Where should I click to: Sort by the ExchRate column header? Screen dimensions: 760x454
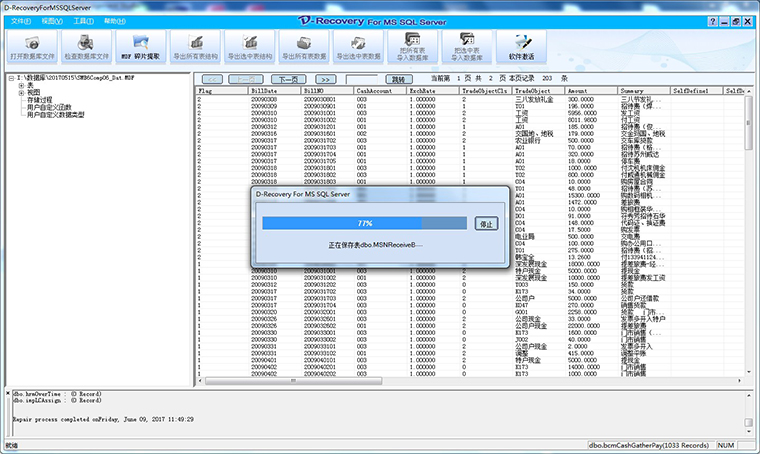pos(433,91)
